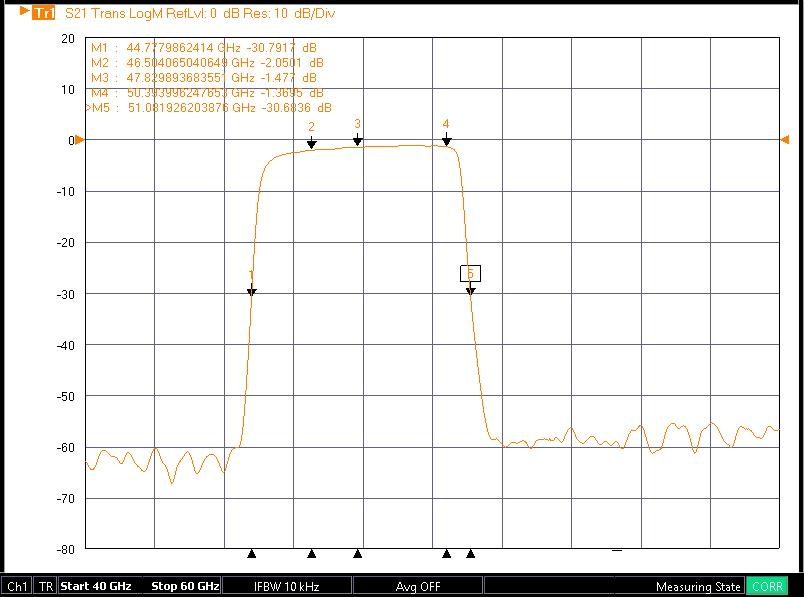Screen dimensions: 804x597
Task: Toggle the Avg OFF status field
Action: [x=418, y=586]
